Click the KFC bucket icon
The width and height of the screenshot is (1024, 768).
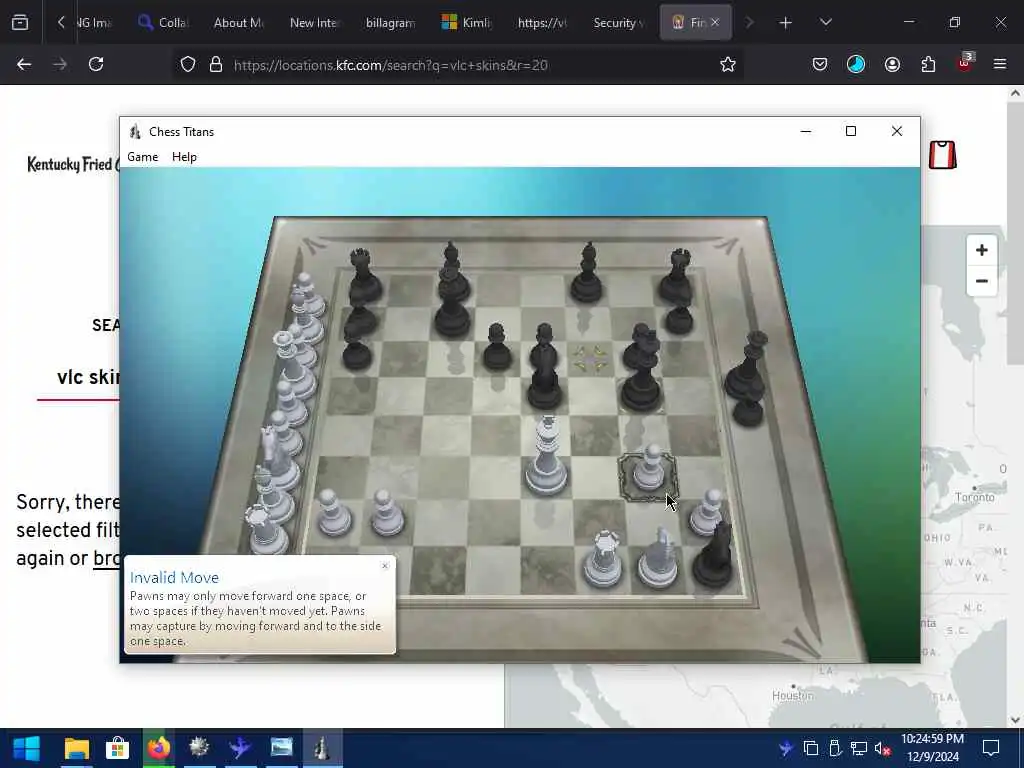coord(942,155)
